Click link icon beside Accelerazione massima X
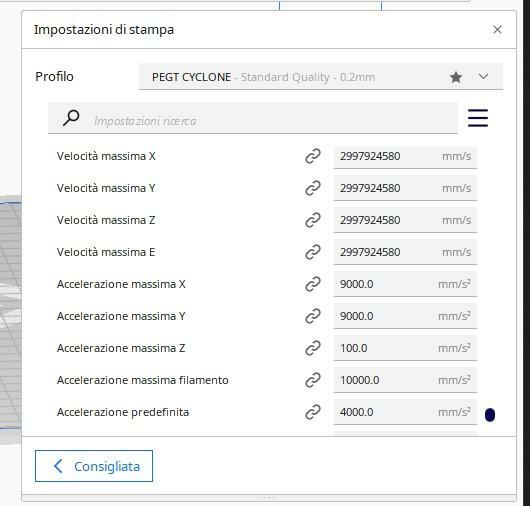 (x=313, y=284)
